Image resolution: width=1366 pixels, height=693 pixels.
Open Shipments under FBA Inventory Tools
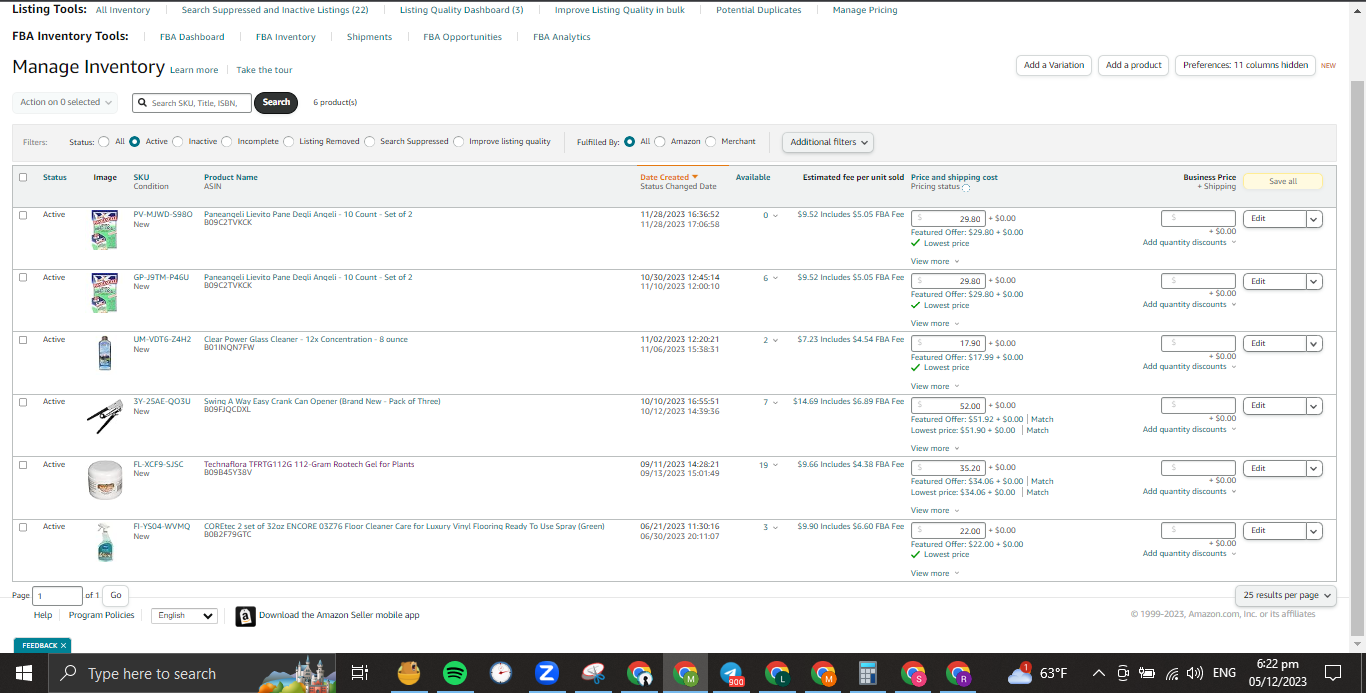tap(369, 37)
